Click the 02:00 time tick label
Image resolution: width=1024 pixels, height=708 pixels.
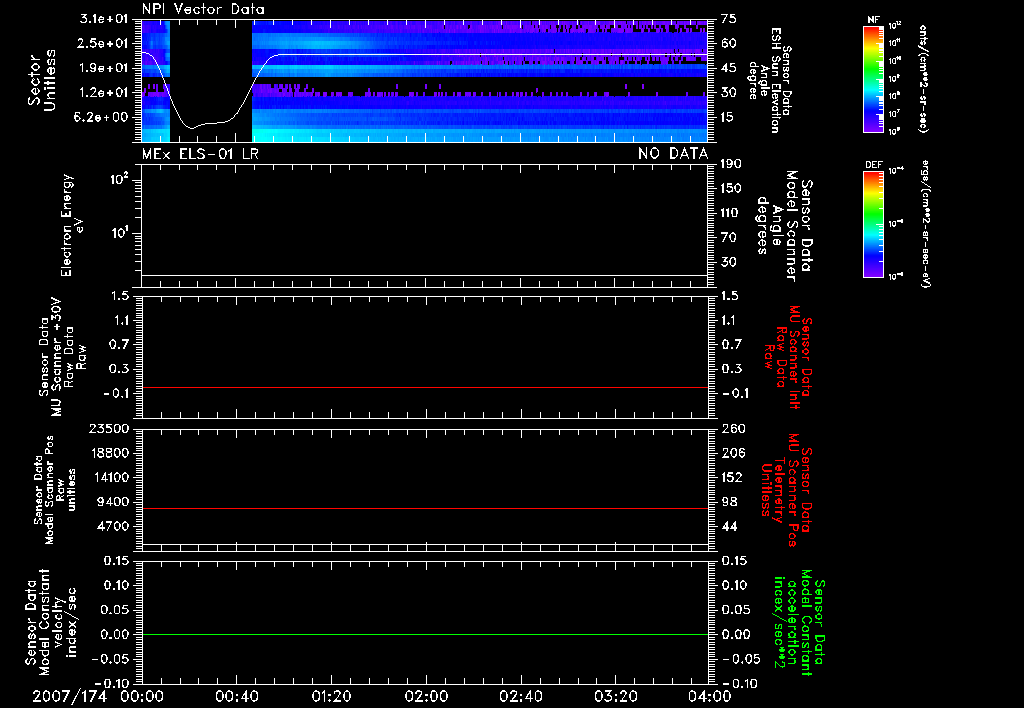(x=426, y=696)
